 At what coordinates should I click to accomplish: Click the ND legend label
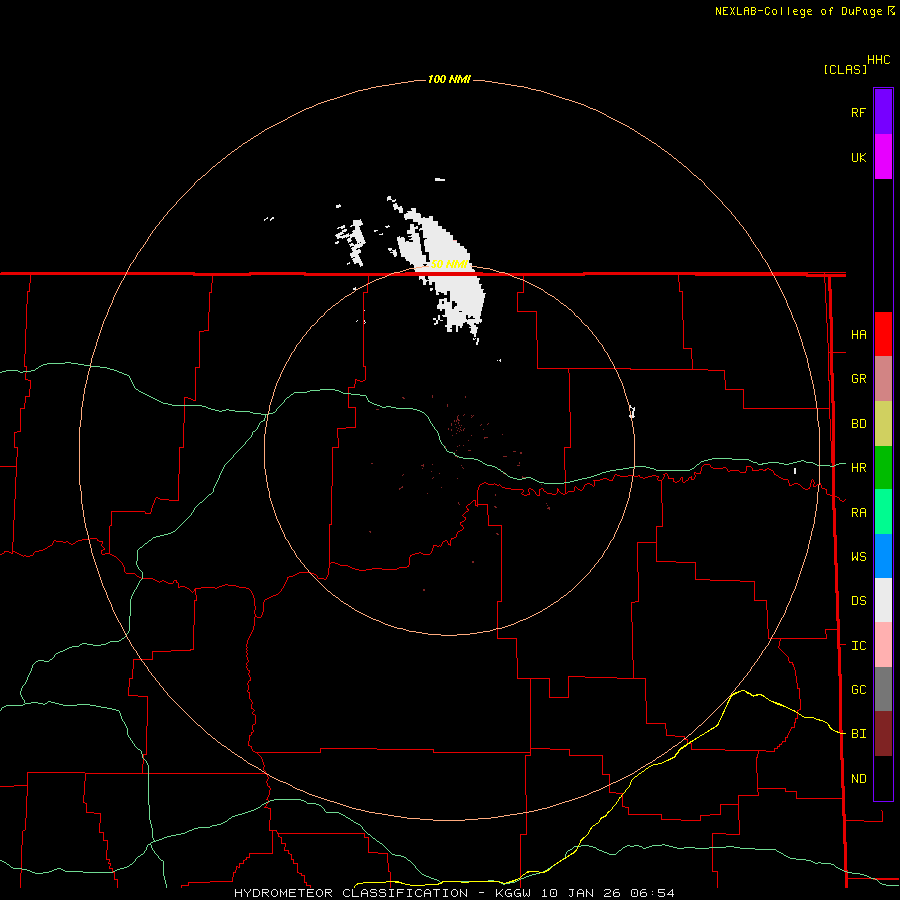tap(858, 779)
